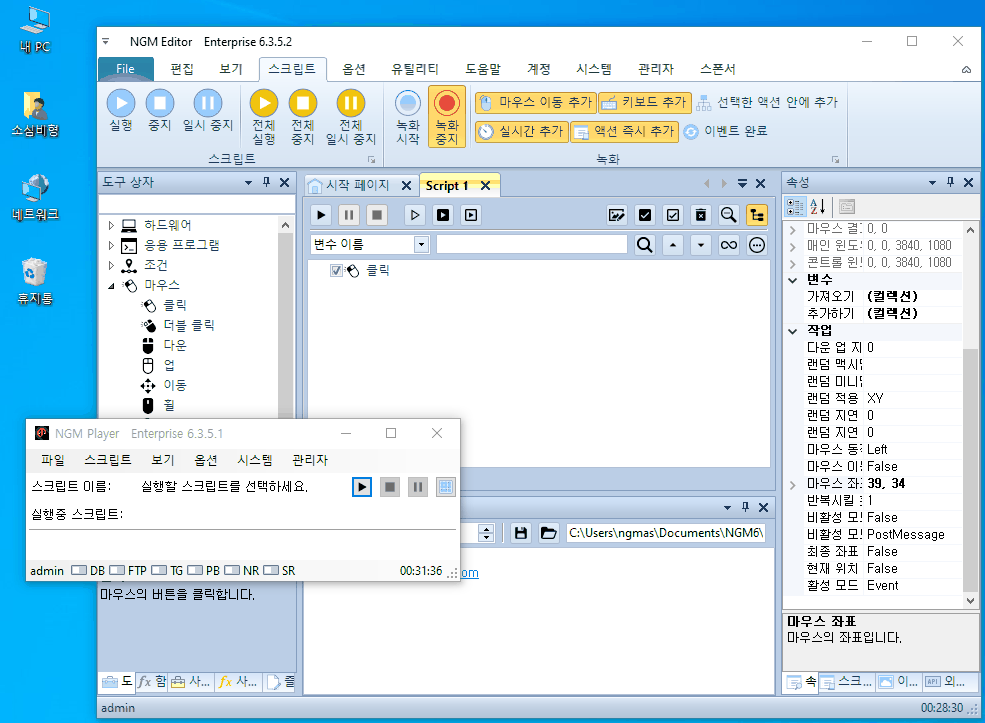985x723 pixels.
Task: Collapse the 마우스 tree node
Action: coord(111,286)
